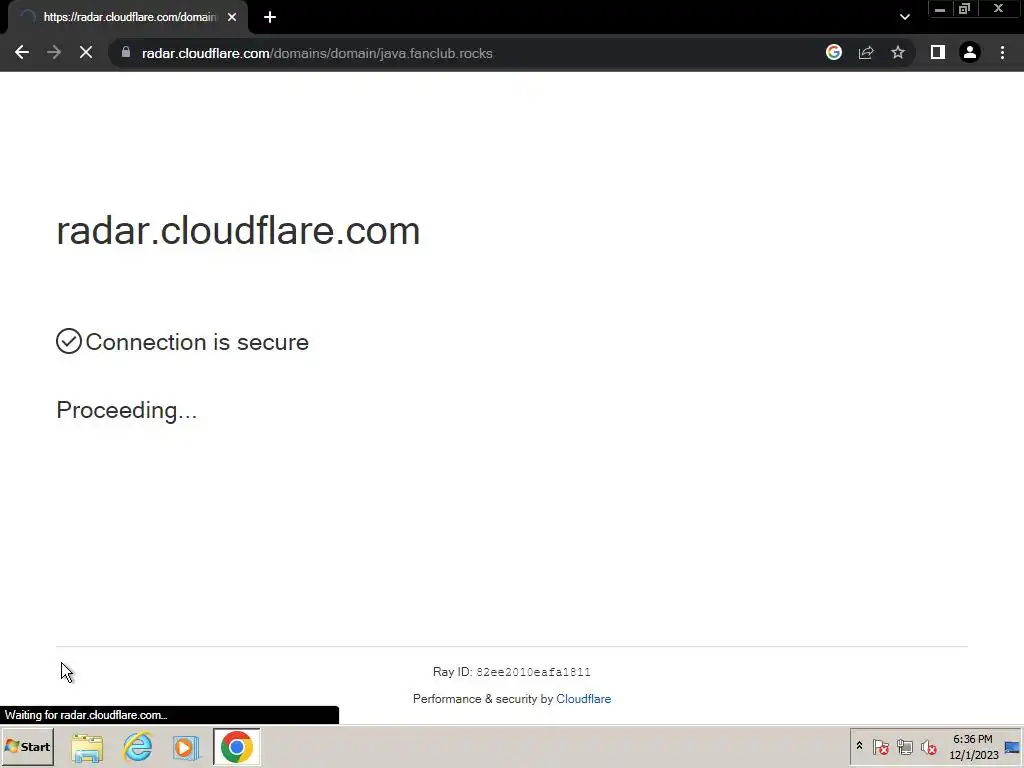The height and width of the screenshot is (768, 1024).
Task: Open the Windows Start menu
Action: click(x=27, y=746)
